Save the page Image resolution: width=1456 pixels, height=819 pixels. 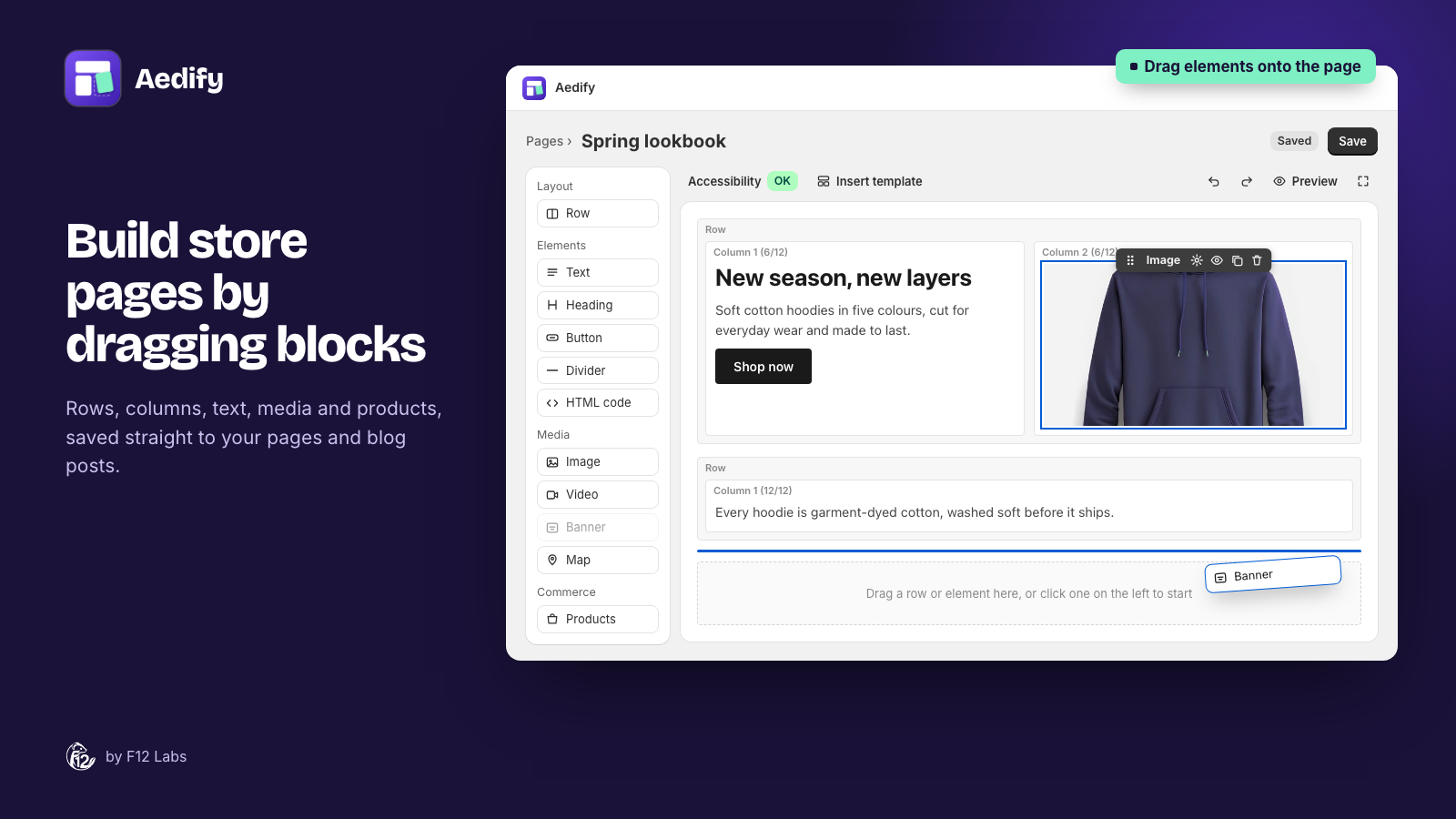coord(1352,141)
